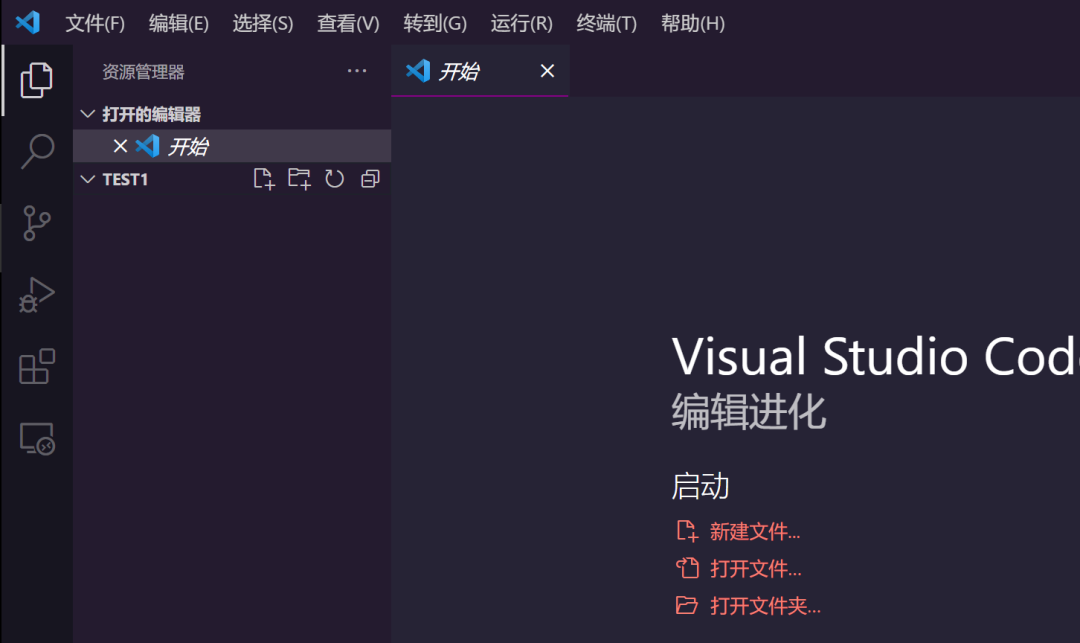Open the Explorer view in activity bar
Image resolution: width=1080 pixels, height=643 pixels.
[x=37, y=81]
